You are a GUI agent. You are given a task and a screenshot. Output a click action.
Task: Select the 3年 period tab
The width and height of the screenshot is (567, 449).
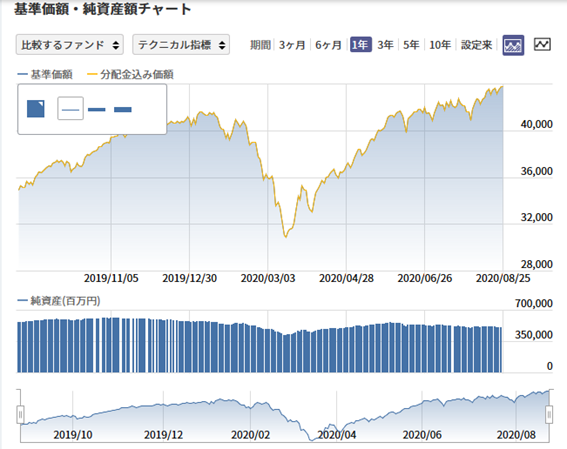pyautogui.click(x=385, y=45)
